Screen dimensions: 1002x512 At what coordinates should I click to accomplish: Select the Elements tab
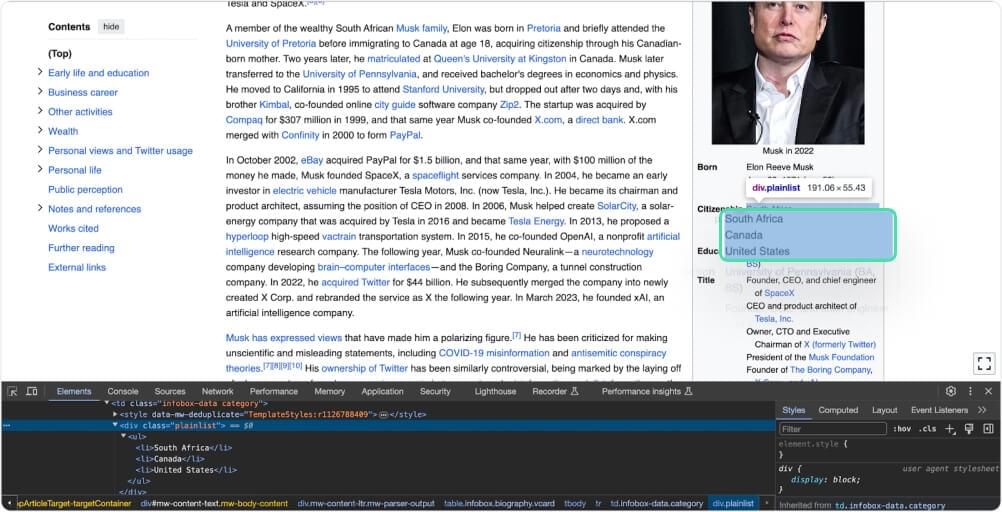[x=74, y=391]
